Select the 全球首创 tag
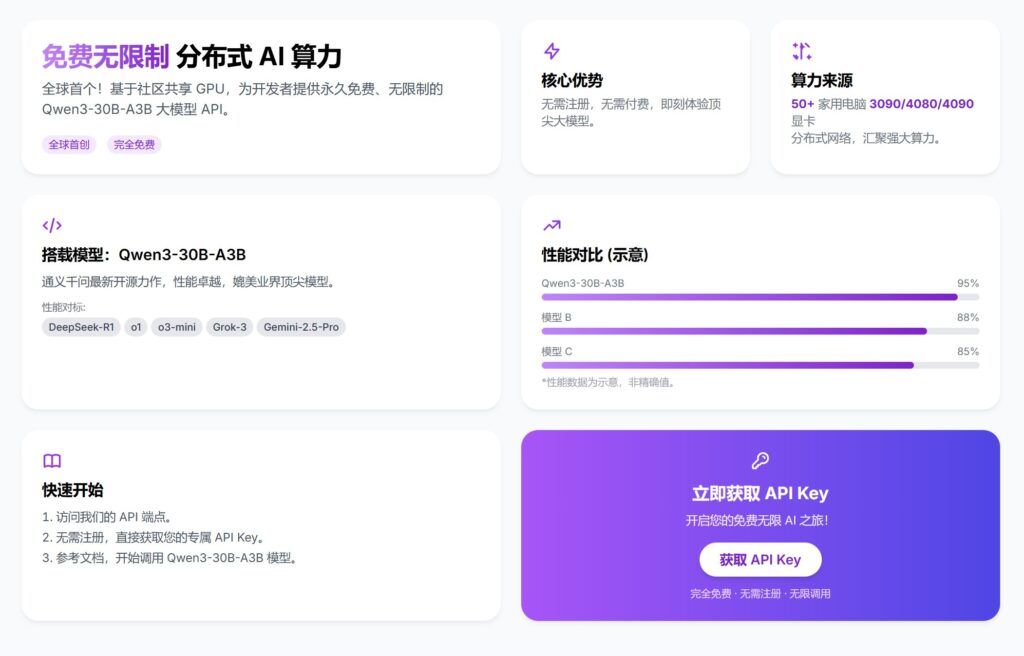The width and height of the screenshot is (1024, 656). pyautogui.click(x=69, y=144)
